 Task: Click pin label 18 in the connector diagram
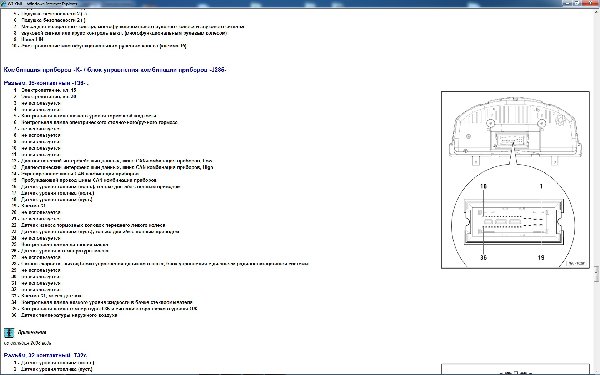pyautogui.click(x=483, y=186)
